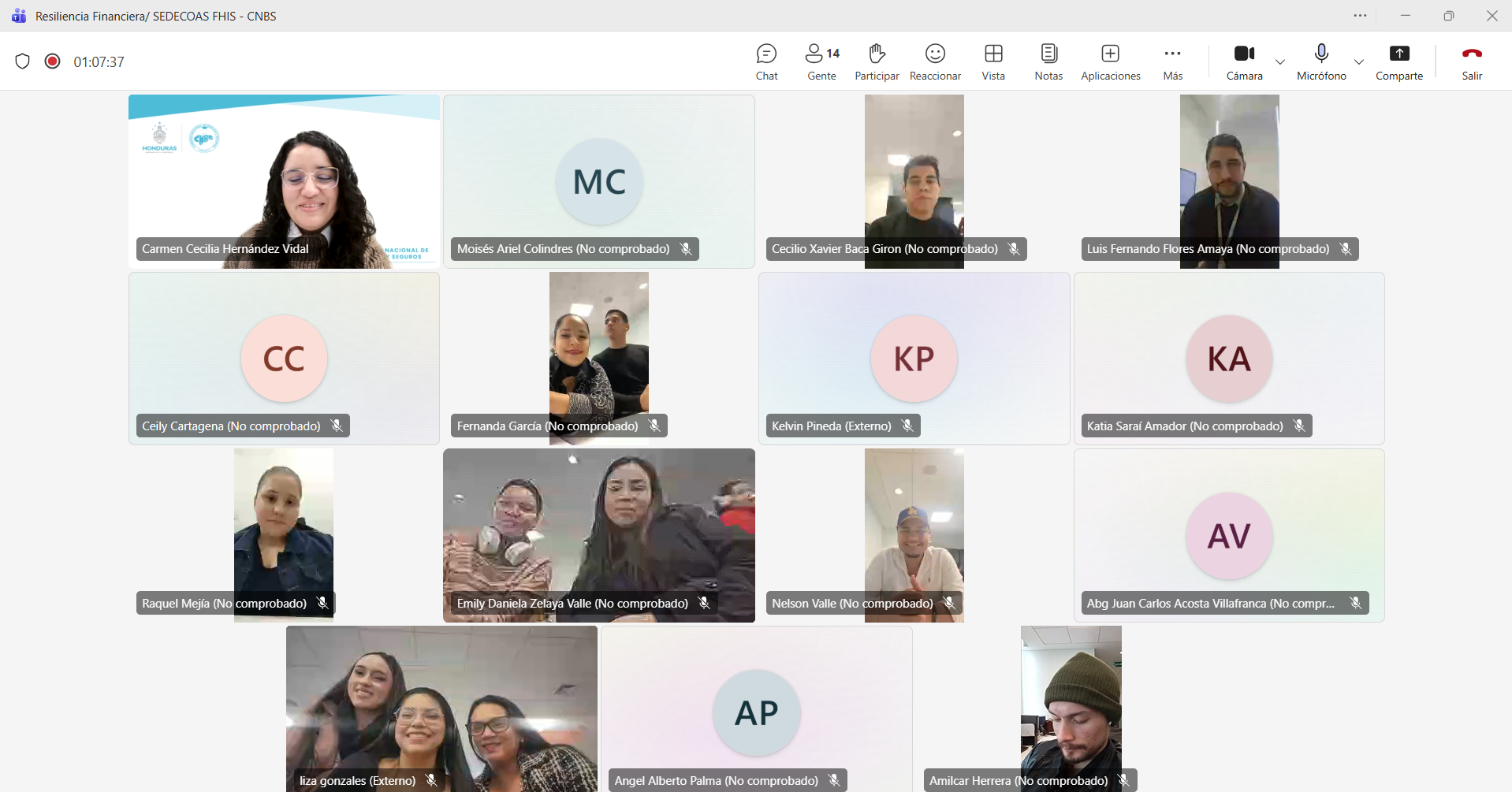
Task: Click Nelson Valle's video tile
Action: coord(914,536)
